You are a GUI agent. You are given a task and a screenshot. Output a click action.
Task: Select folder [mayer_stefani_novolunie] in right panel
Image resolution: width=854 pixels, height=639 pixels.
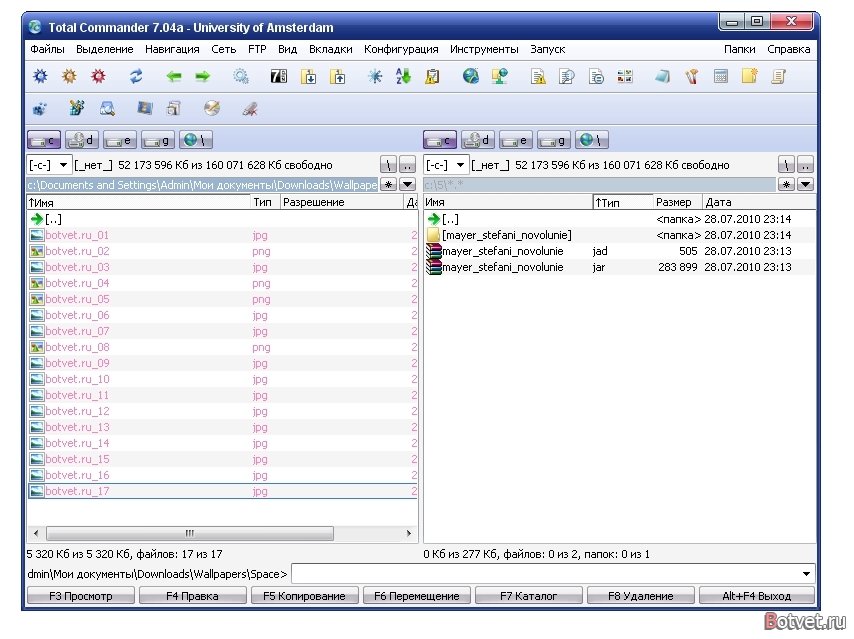pos(620,235)
